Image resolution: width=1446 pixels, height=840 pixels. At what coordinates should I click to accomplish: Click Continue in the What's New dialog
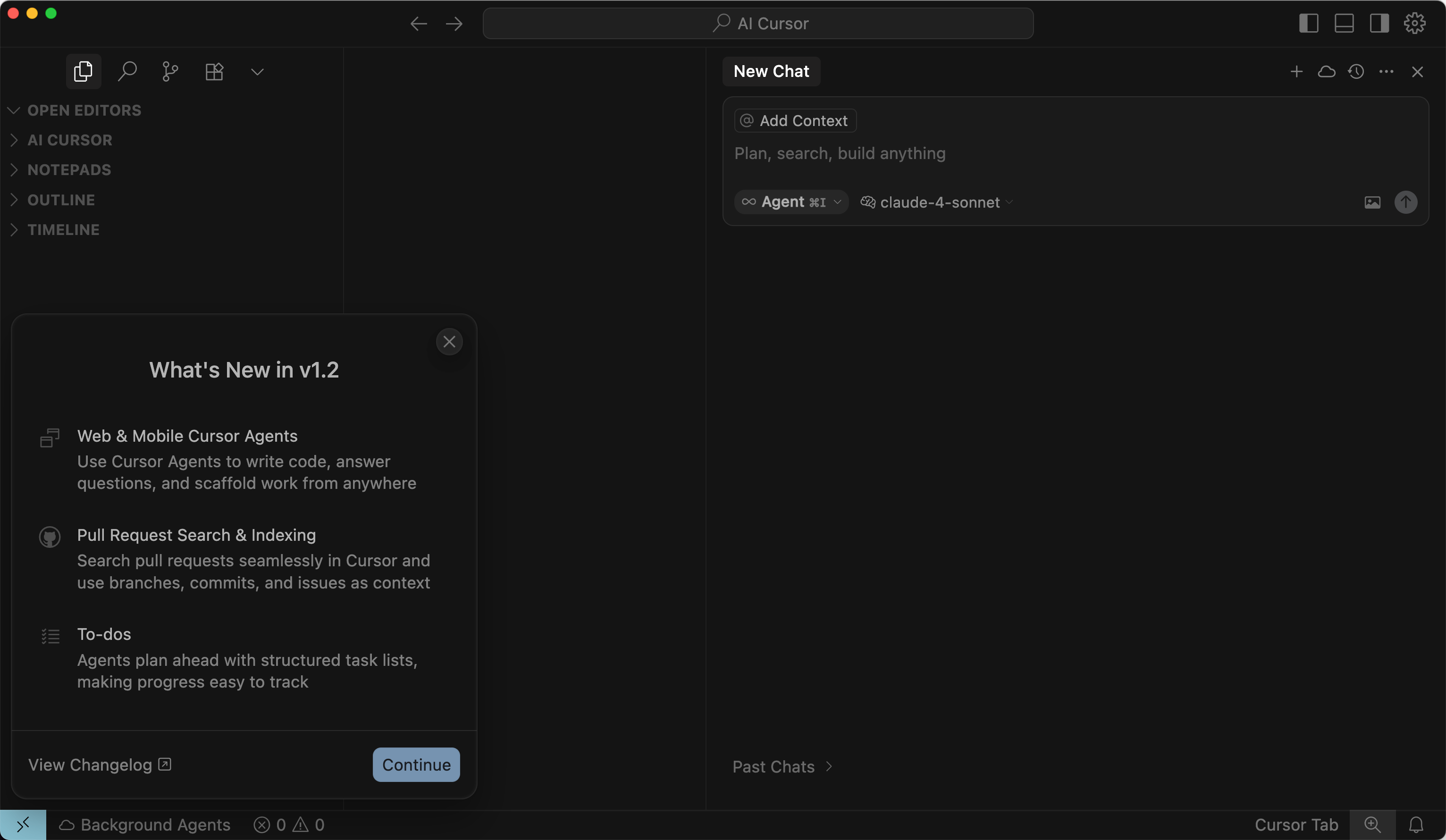(416, 765)
